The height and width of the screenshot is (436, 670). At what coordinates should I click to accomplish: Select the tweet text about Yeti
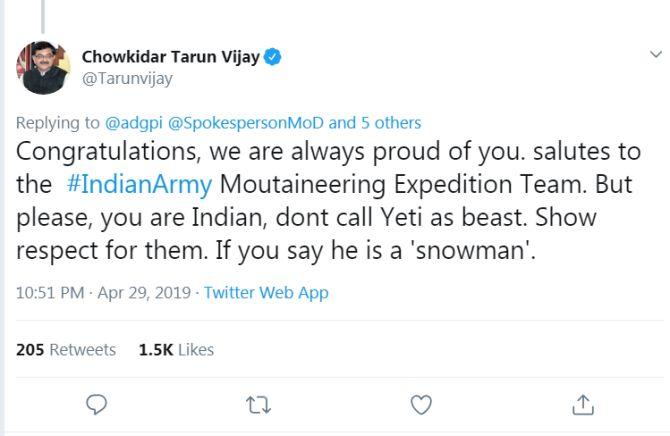click(x=328, y=201)
